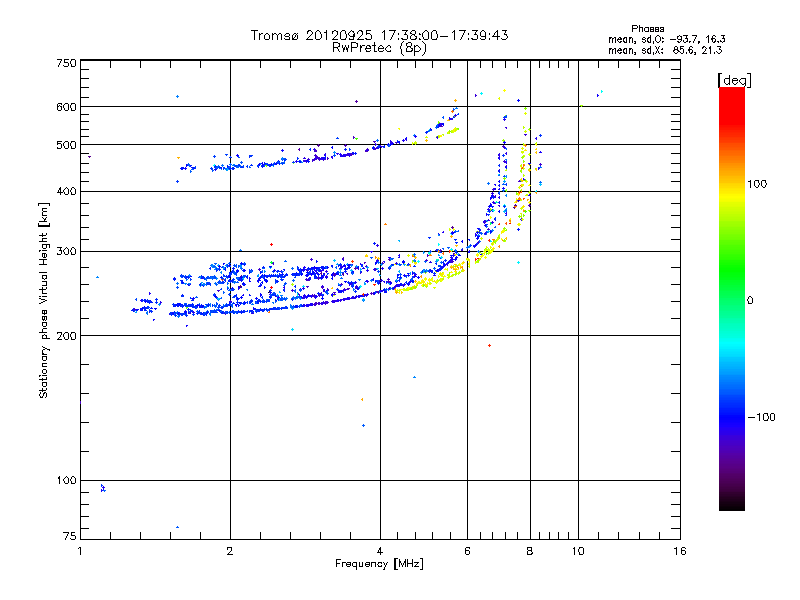Click the y-axis tick label '300'

66,252
